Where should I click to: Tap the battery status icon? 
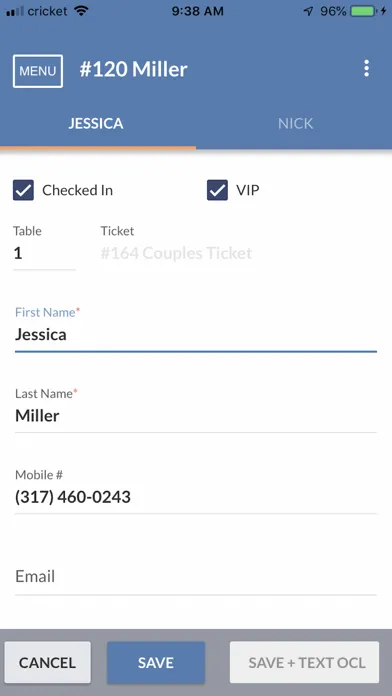click(x=364, y=12)
